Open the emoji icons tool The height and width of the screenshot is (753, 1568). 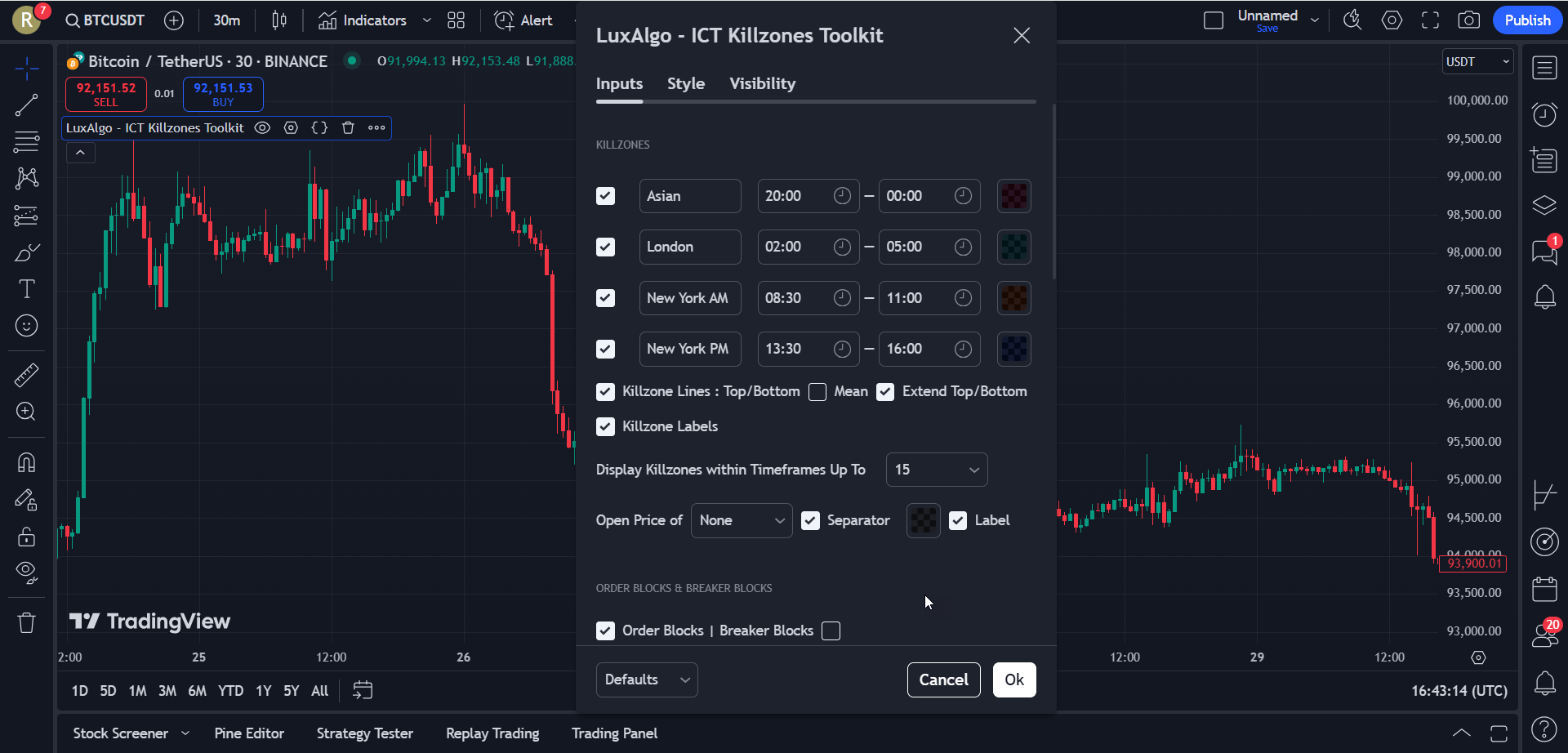pyautogui.click(x=27, y=326)
